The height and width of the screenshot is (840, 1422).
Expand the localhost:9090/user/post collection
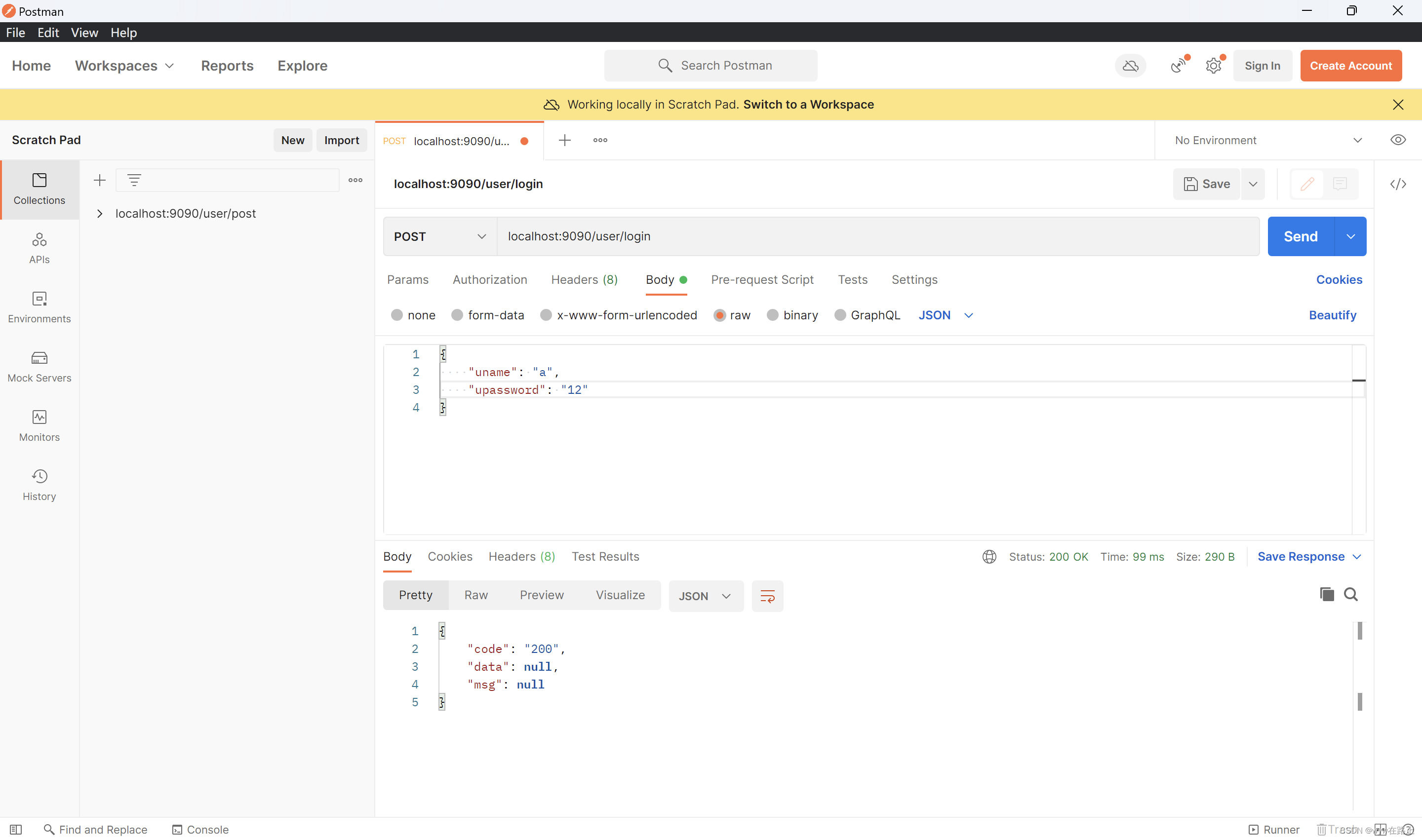point(100,213)
